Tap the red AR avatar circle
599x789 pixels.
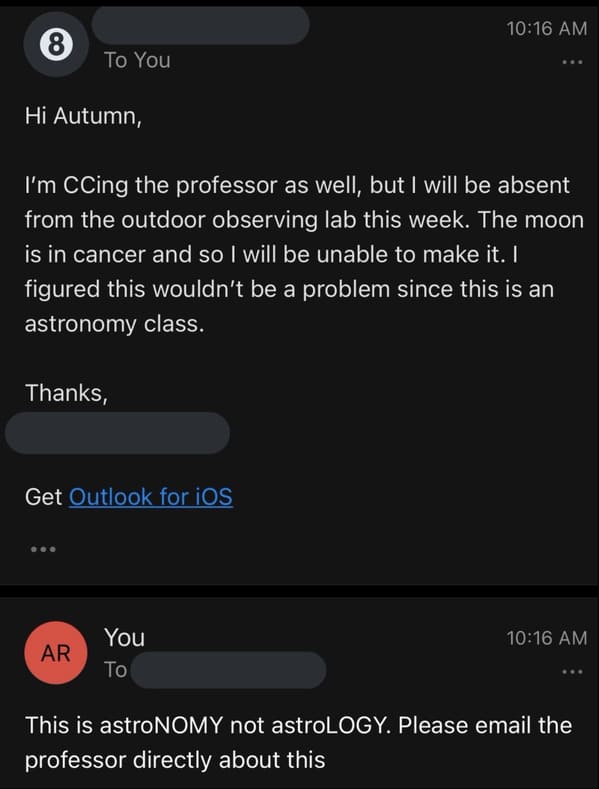click(56, 653)
